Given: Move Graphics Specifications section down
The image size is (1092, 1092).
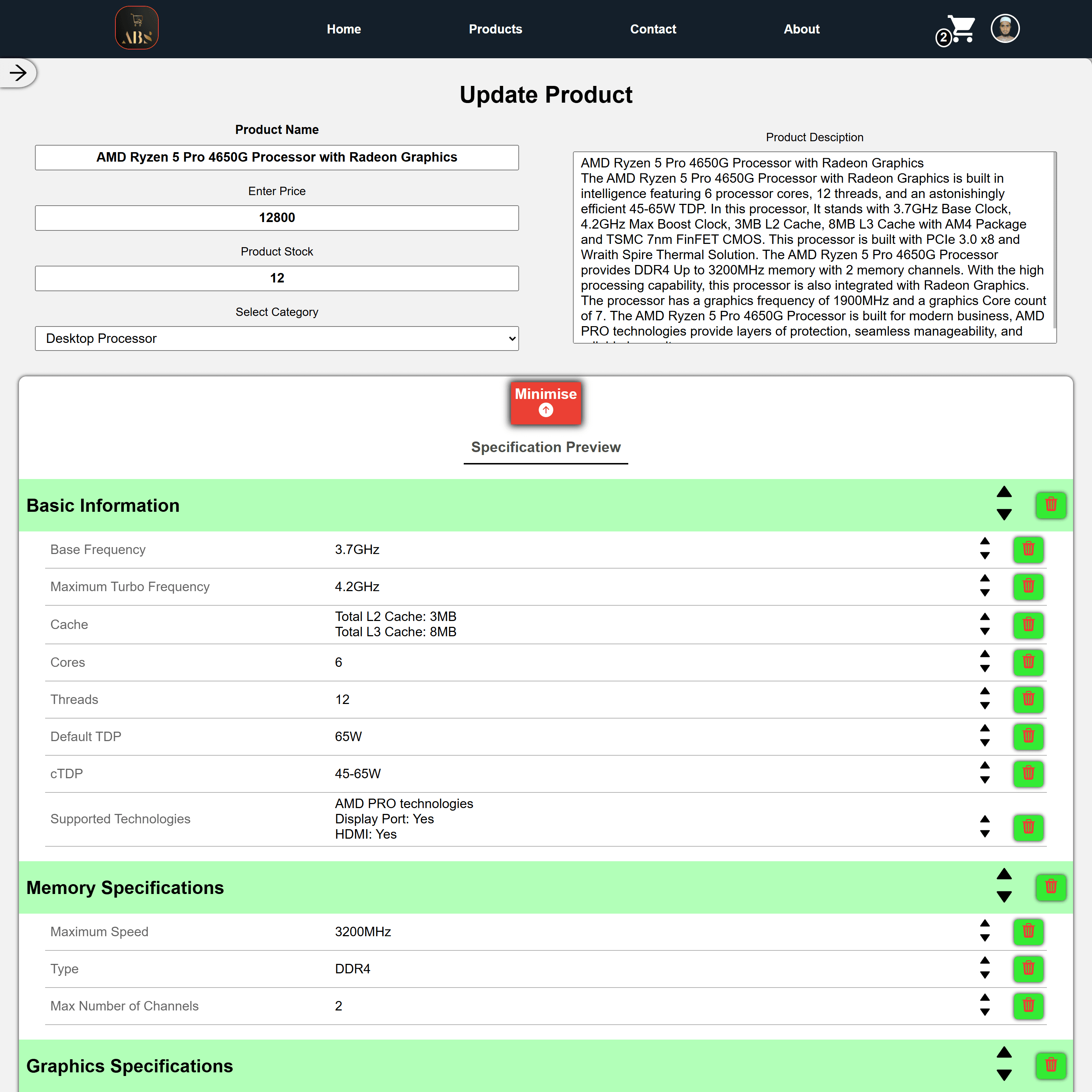Looking at the screenshot, I should (1004, 1075).
